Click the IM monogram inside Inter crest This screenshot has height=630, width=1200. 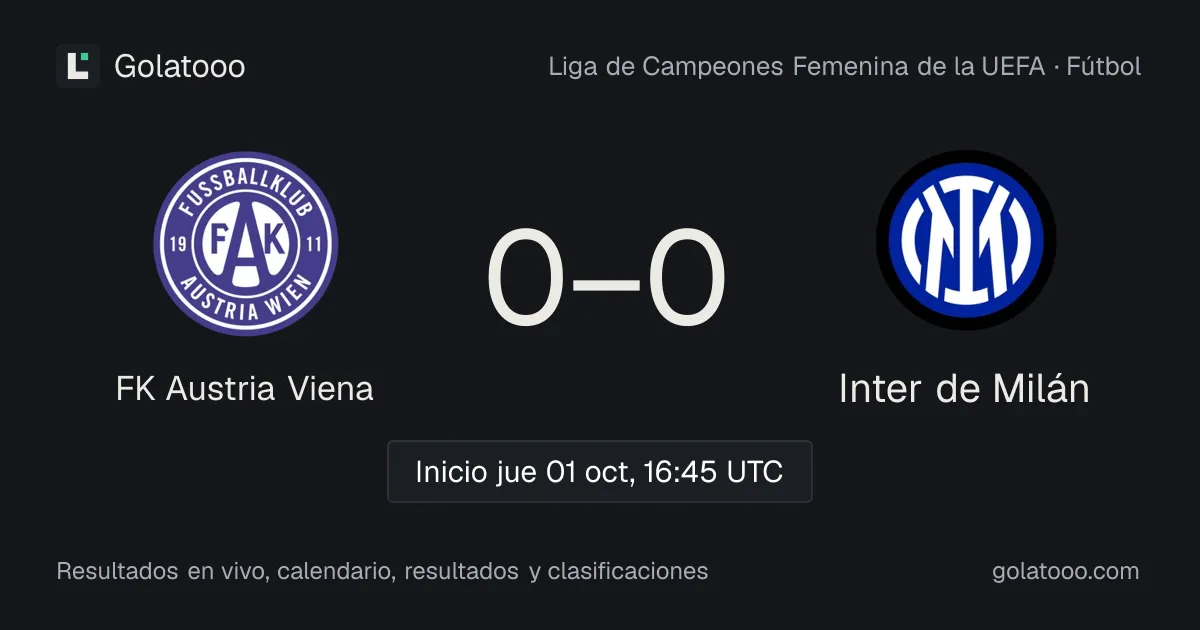(966, 240)
